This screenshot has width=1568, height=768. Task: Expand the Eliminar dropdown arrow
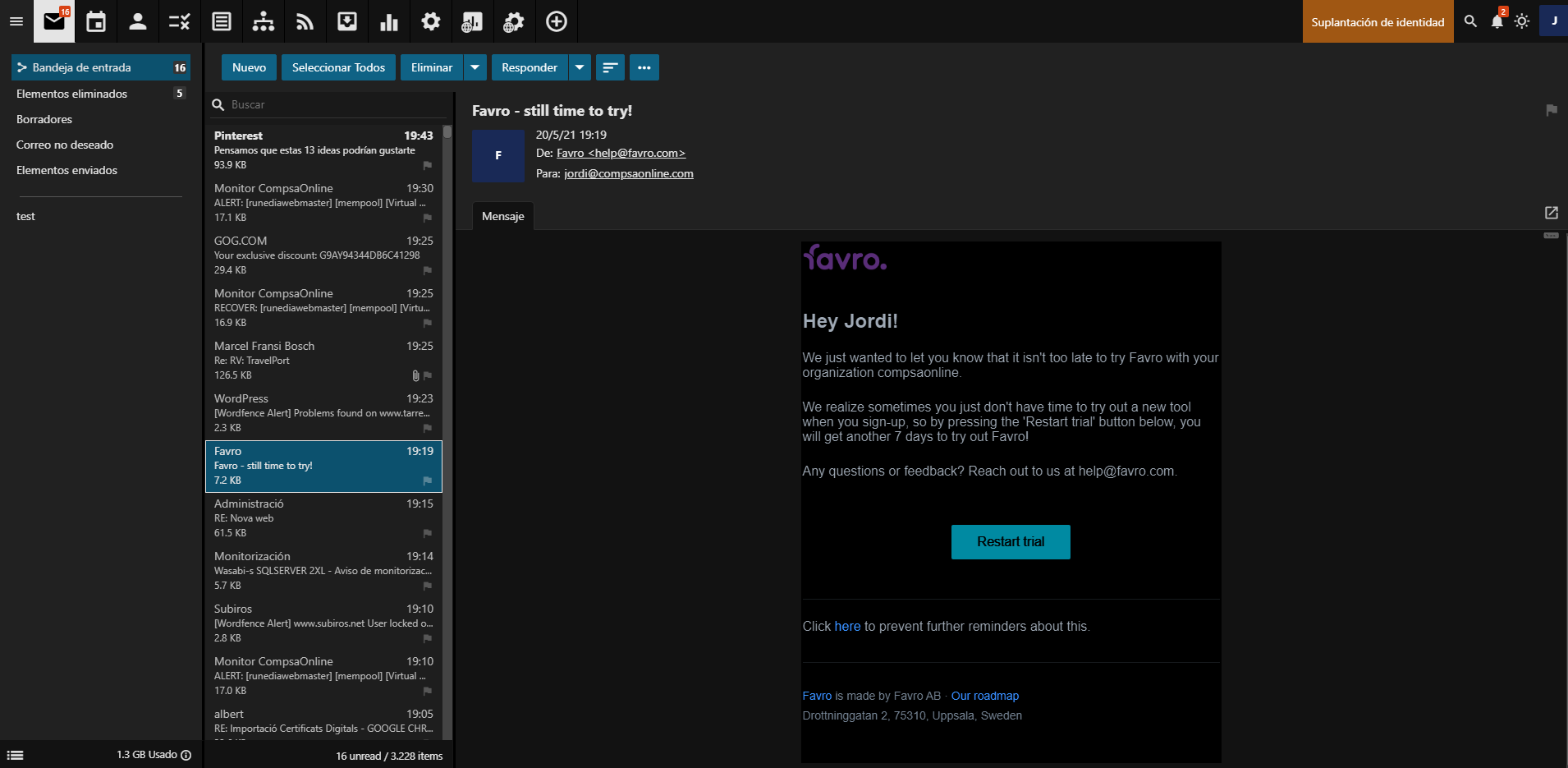tap(475, 67)
